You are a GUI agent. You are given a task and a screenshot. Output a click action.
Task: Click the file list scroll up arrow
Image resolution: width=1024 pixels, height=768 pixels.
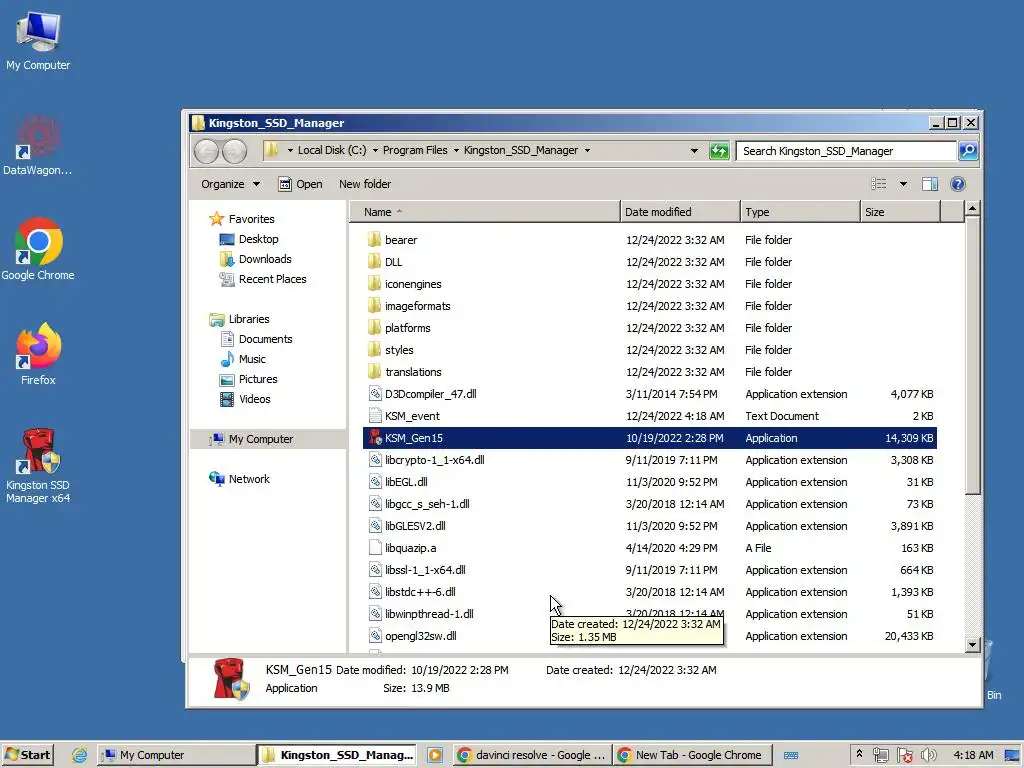(972, 209)
